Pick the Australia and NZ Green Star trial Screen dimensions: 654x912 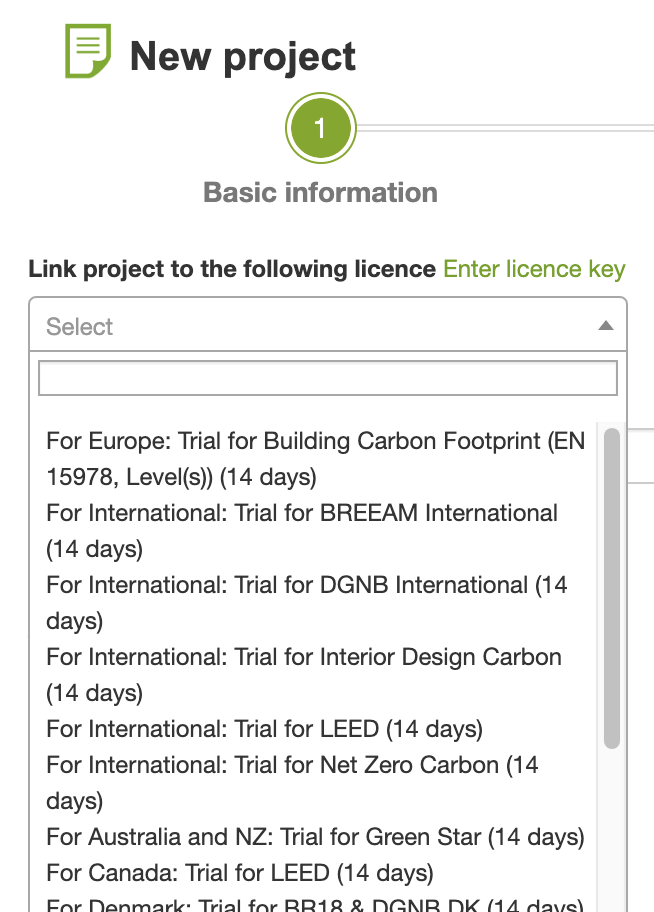(315, 836)
